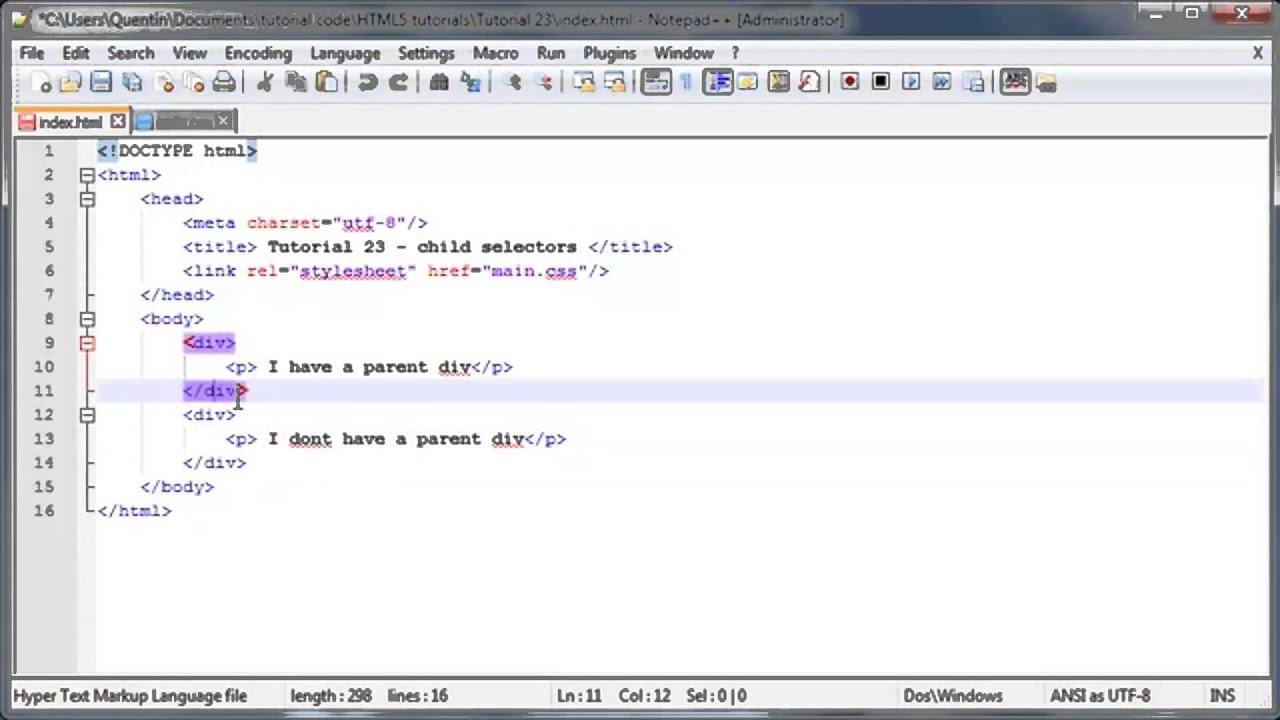Click the Close document toolbar icon
Viewport: 1280px width, 720px height.
pos(164,83)
